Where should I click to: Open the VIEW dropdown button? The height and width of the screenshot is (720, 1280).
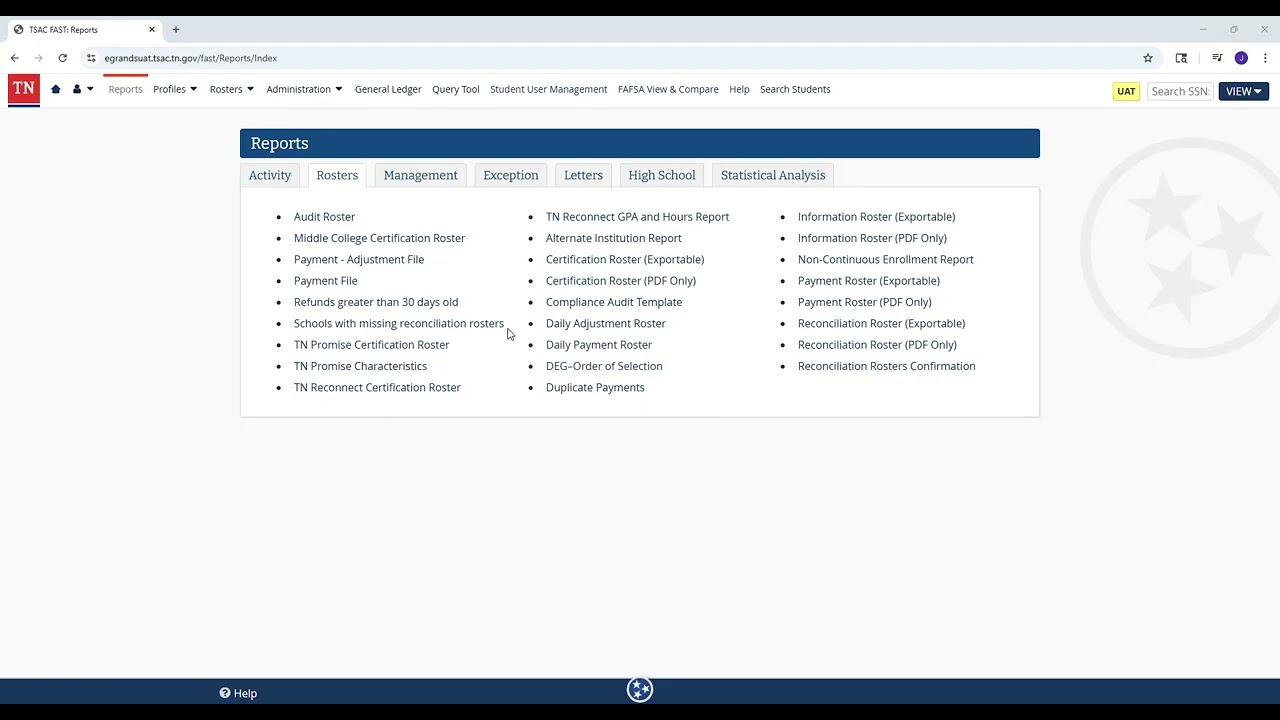pyautogui.click(x=1244, y=91)
